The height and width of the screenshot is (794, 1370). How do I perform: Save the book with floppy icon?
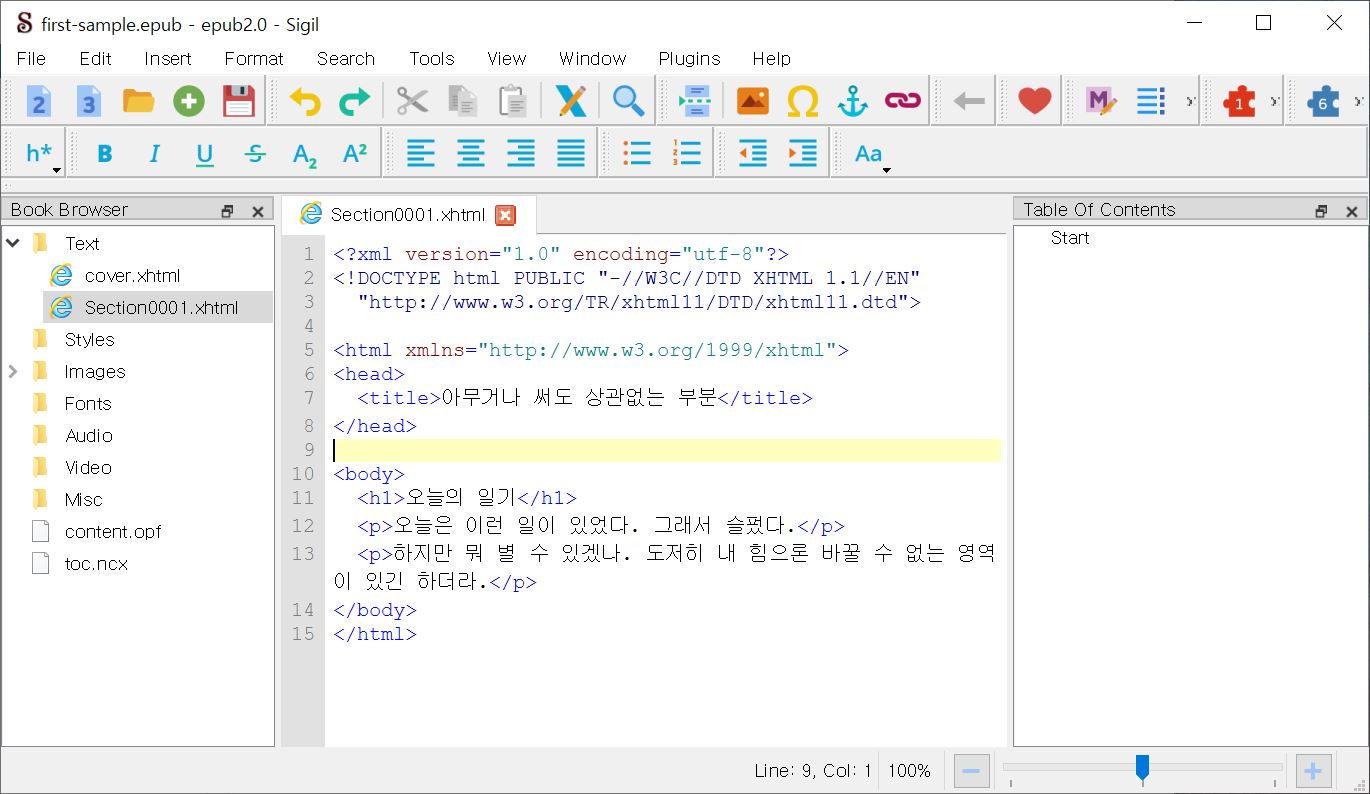(x=238, y=101)
